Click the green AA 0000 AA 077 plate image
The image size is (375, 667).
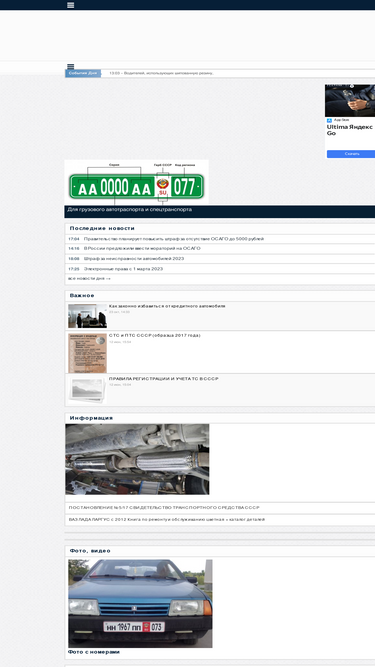(136, 182)
